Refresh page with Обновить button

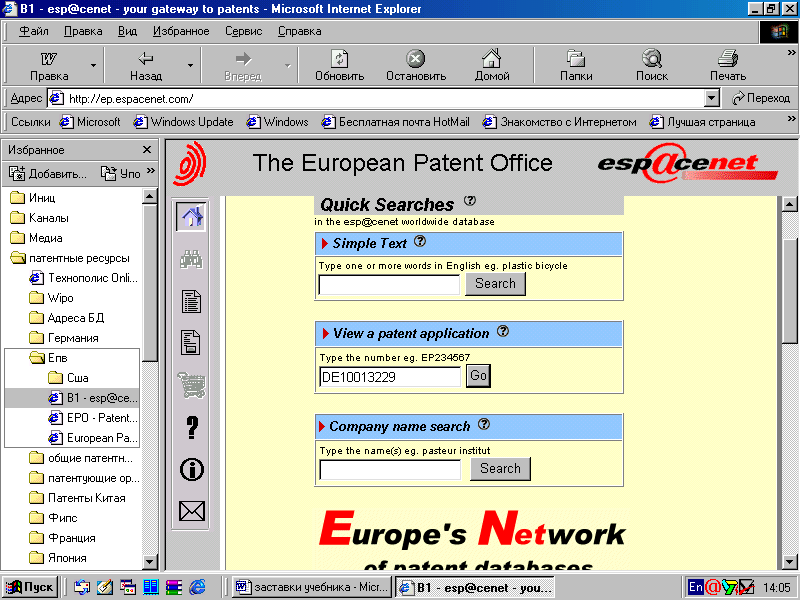pos(339,65)
